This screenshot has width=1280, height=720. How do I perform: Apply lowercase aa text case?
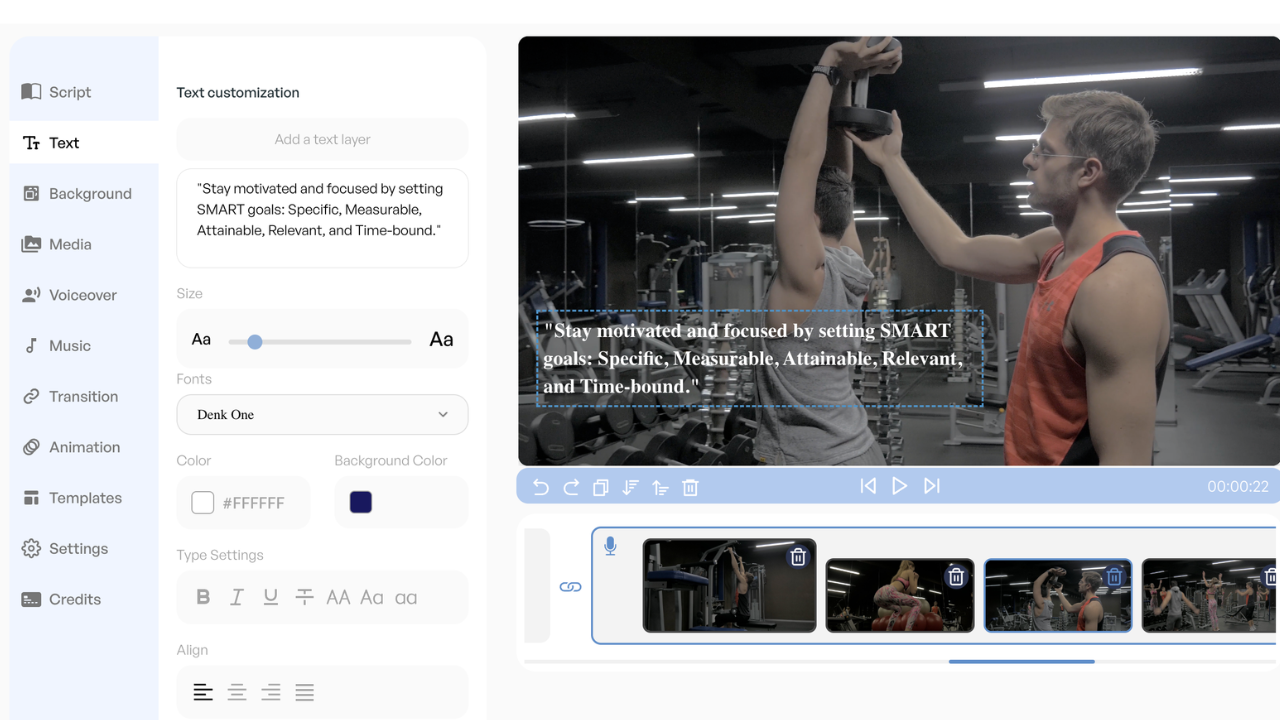[x=406, y=597]
